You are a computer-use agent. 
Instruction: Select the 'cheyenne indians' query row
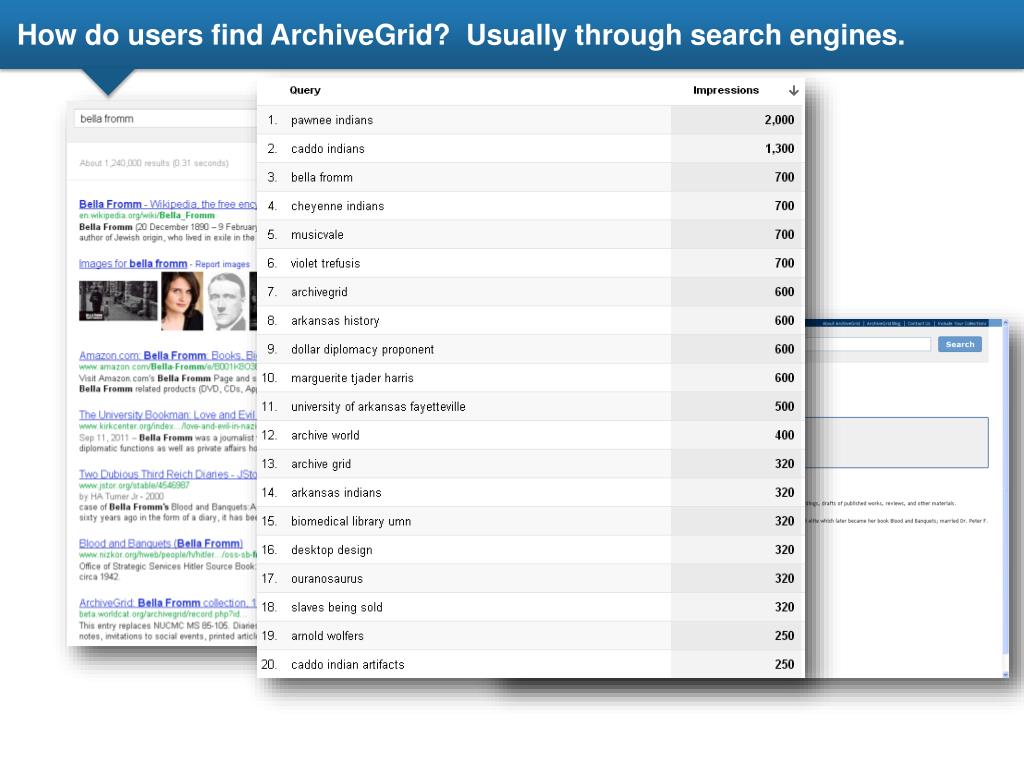(530, 206)
